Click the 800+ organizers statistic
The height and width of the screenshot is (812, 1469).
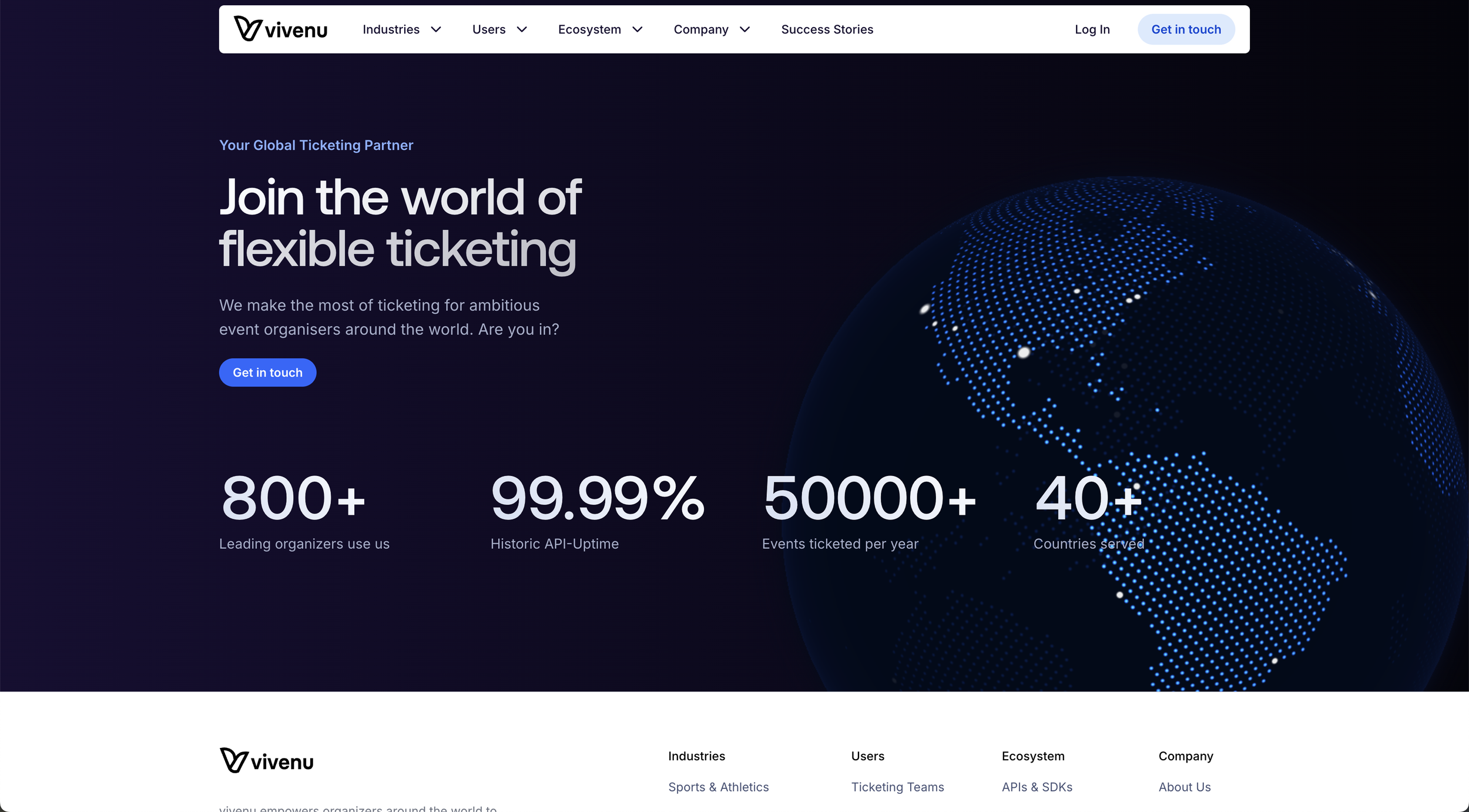point(293,498)
